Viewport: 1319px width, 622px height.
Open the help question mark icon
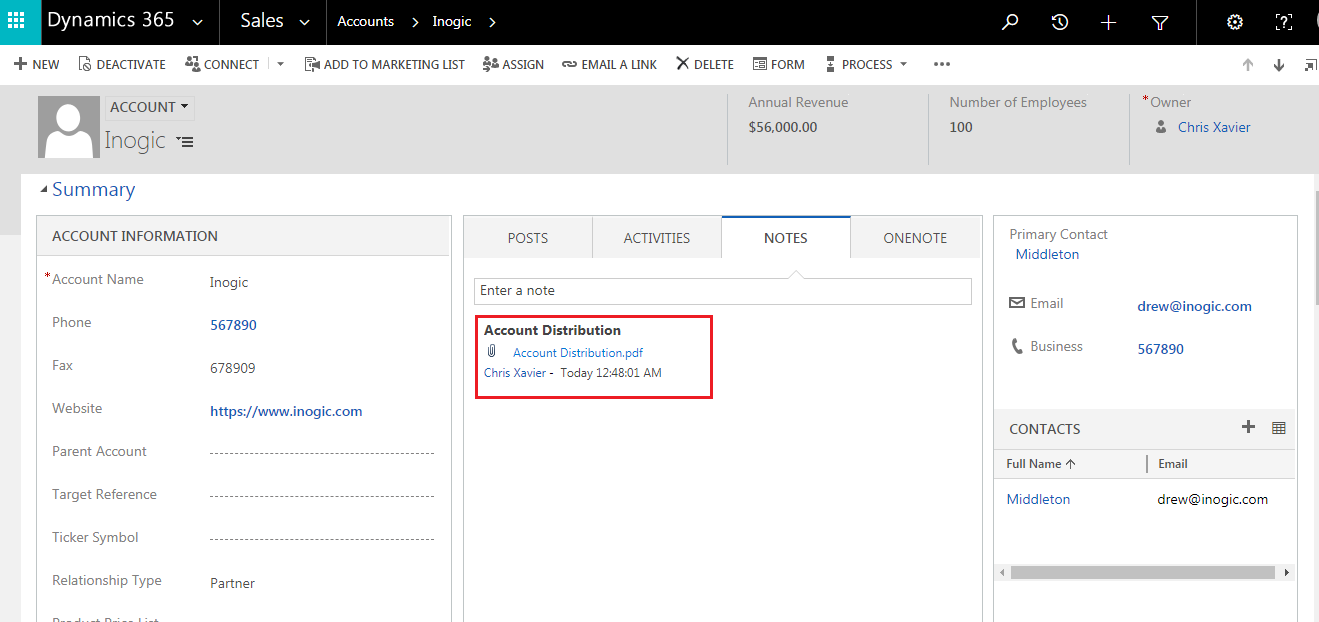(x=1284, y=22)
